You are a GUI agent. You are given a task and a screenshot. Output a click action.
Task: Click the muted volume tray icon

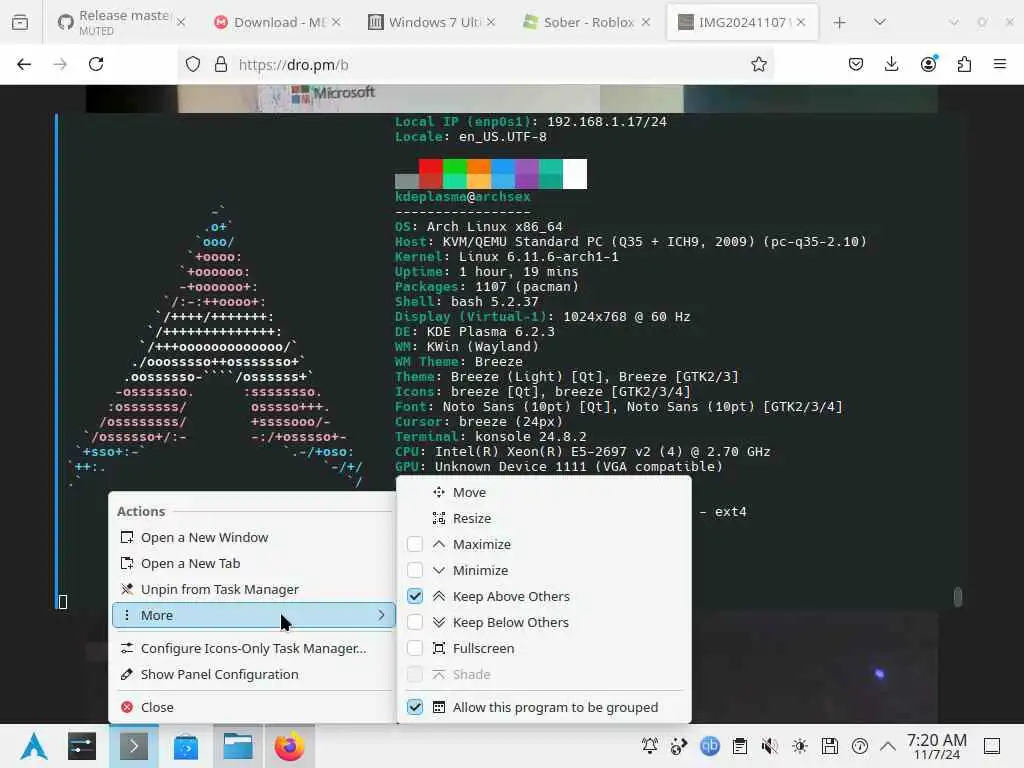pos(769,746)
